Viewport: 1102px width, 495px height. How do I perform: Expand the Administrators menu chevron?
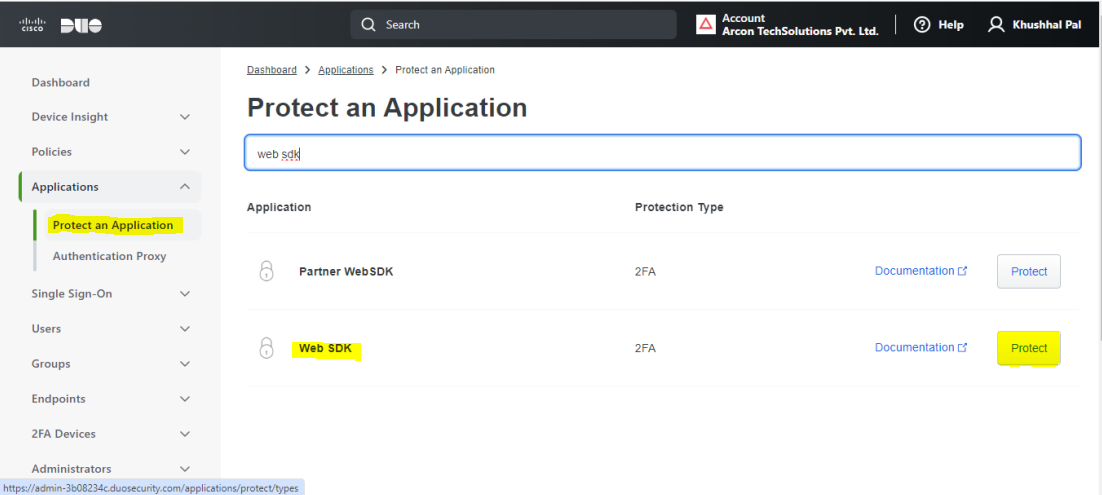point(185,468)
